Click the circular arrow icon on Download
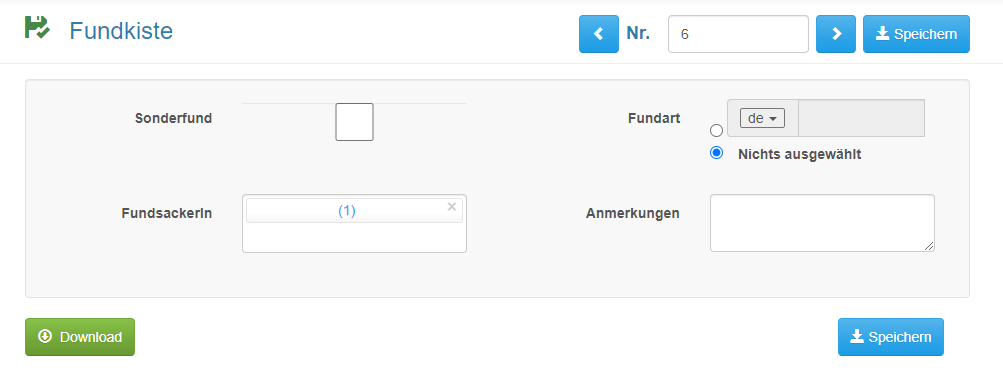The image size is (1003, 392). [x=45, y=336]
